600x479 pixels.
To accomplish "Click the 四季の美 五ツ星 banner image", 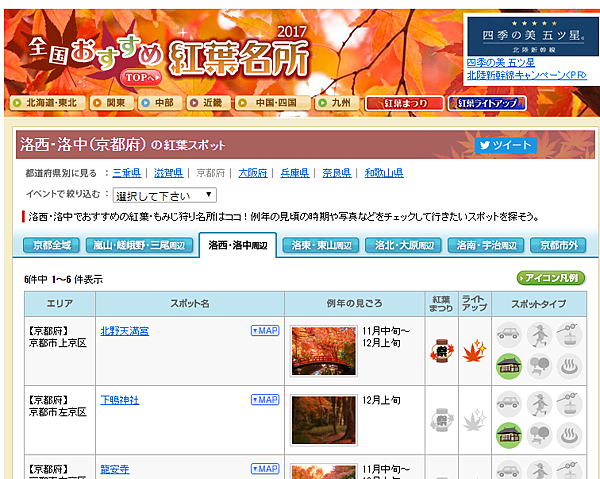I will 533,36.
